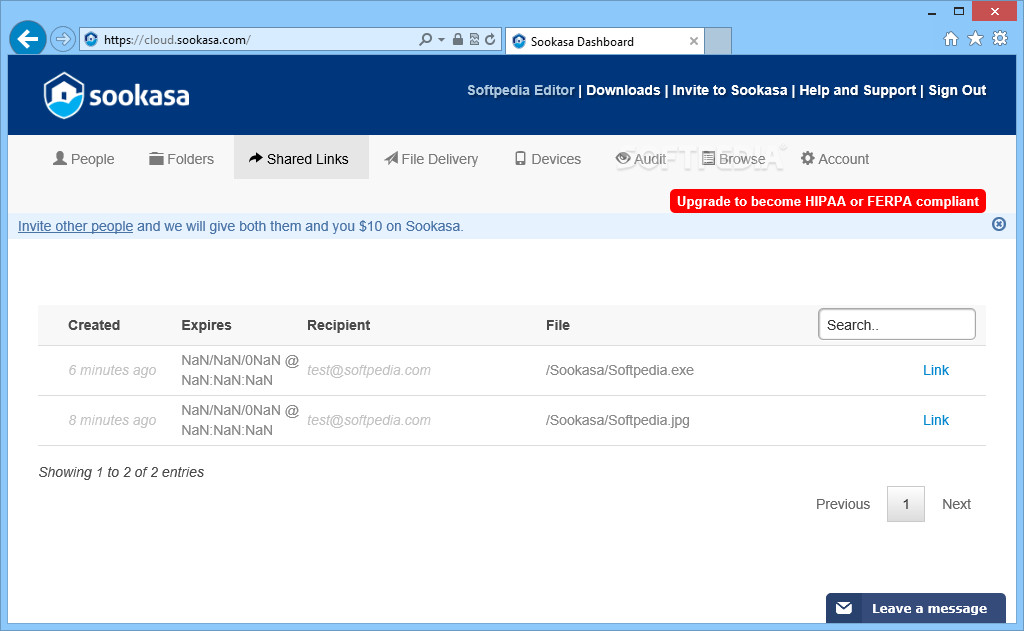This screenshot has height=631, width=1024.
Task: Open Link for Softpedia.exe row
Action: click(935, 370)
